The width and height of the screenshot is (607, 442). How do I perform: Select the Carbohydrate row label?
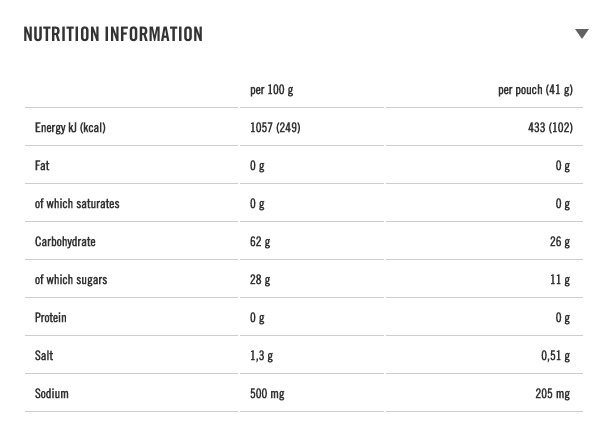pos(65,242)
